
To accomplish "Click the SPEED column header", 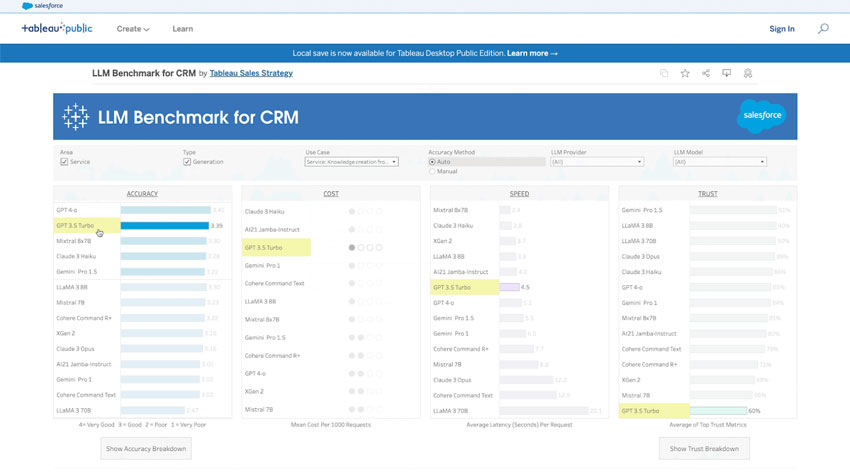I will (519, 194).
